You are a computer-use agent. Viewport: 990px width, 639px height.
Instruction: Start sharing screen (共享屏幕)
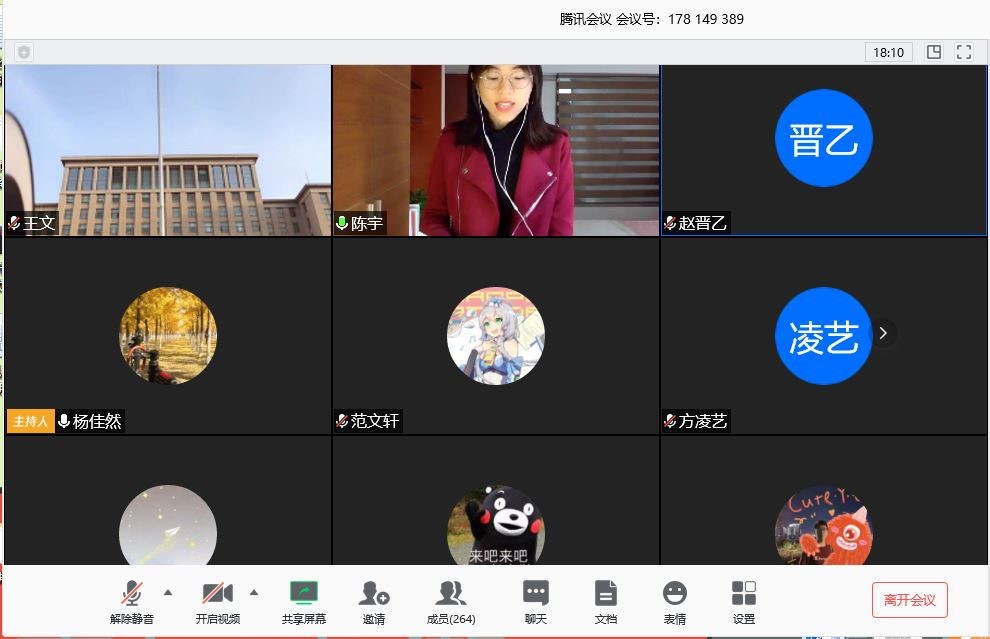point(304,600)
